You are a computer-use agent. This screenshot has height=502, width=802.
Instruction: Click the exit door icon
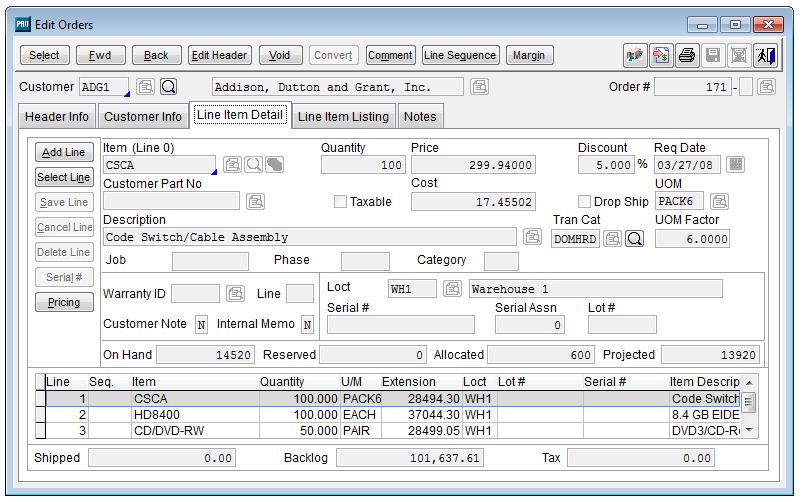point(766,55)
